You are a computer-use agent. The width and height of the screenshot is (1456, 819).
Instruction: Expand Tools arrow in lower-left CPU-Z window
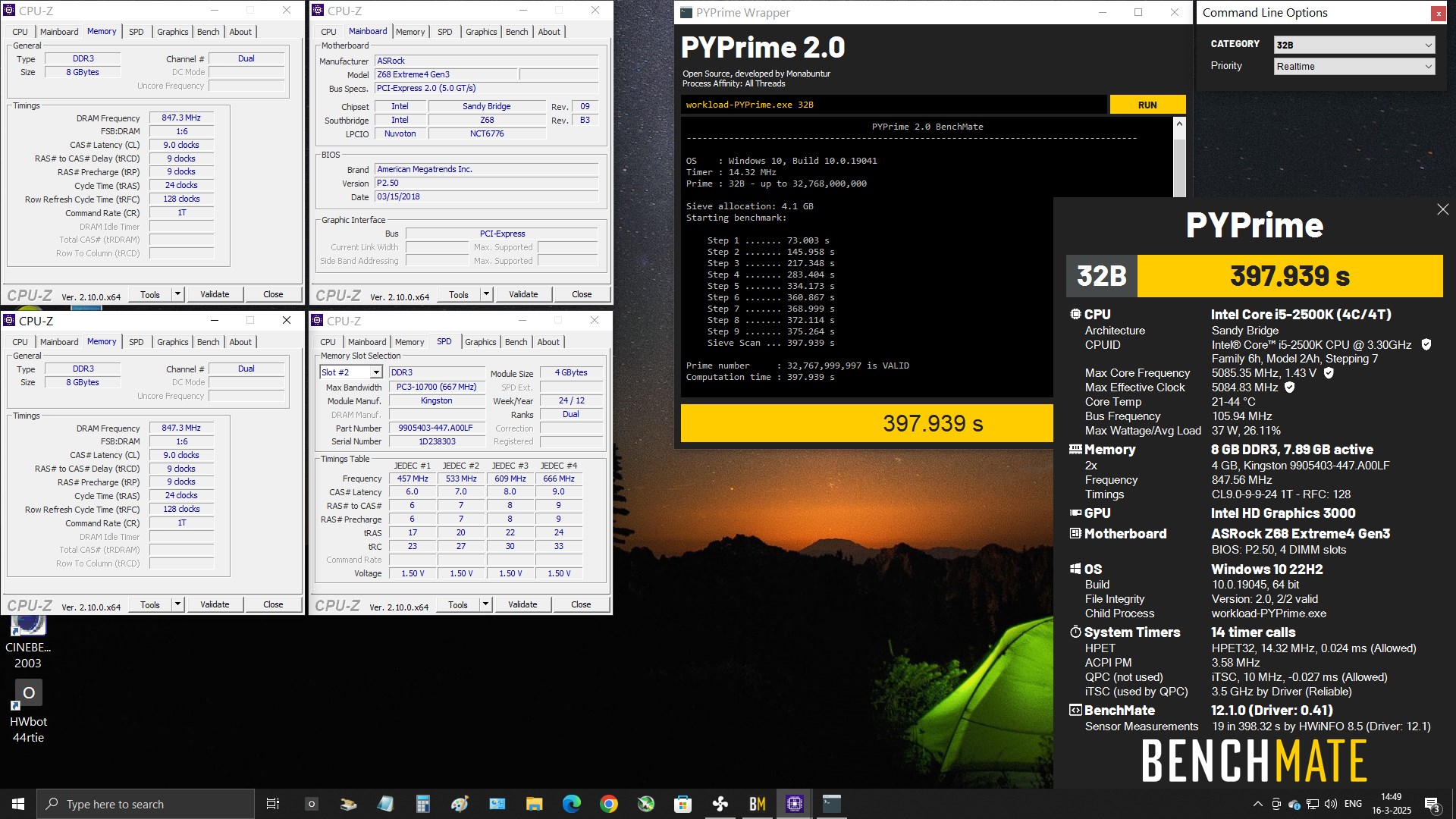tap(177, 604)
